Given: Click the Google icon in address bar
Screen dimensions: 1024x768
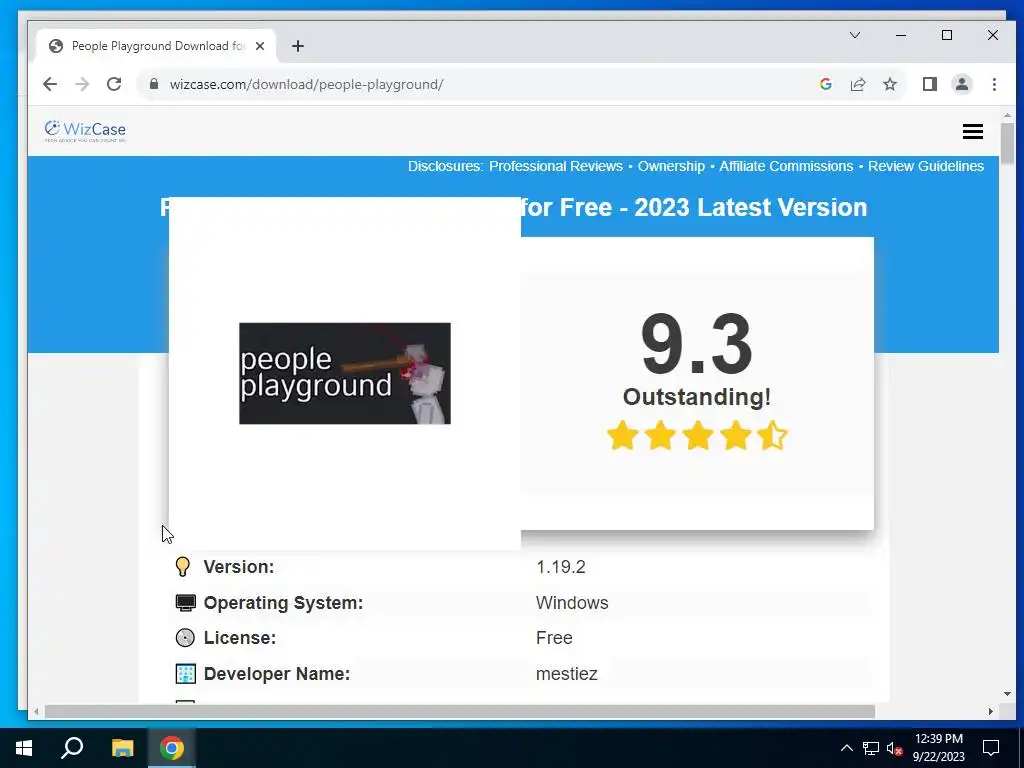Looking at the screenshot, I should (x=825, y=84).
